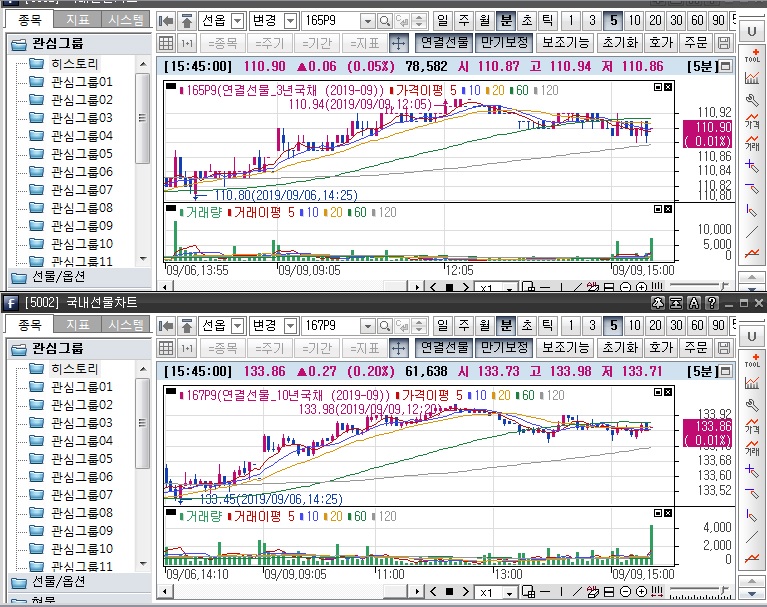Select 관심그룹05 in the lower tree list

pos(81,458)
